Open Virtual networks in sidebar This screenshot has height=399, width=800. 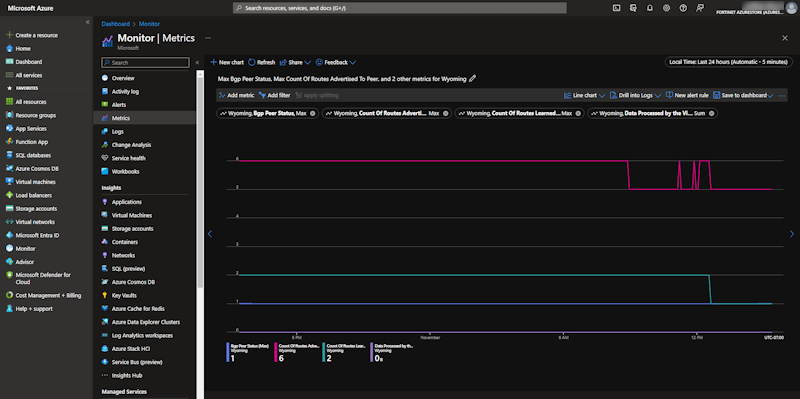35,222
